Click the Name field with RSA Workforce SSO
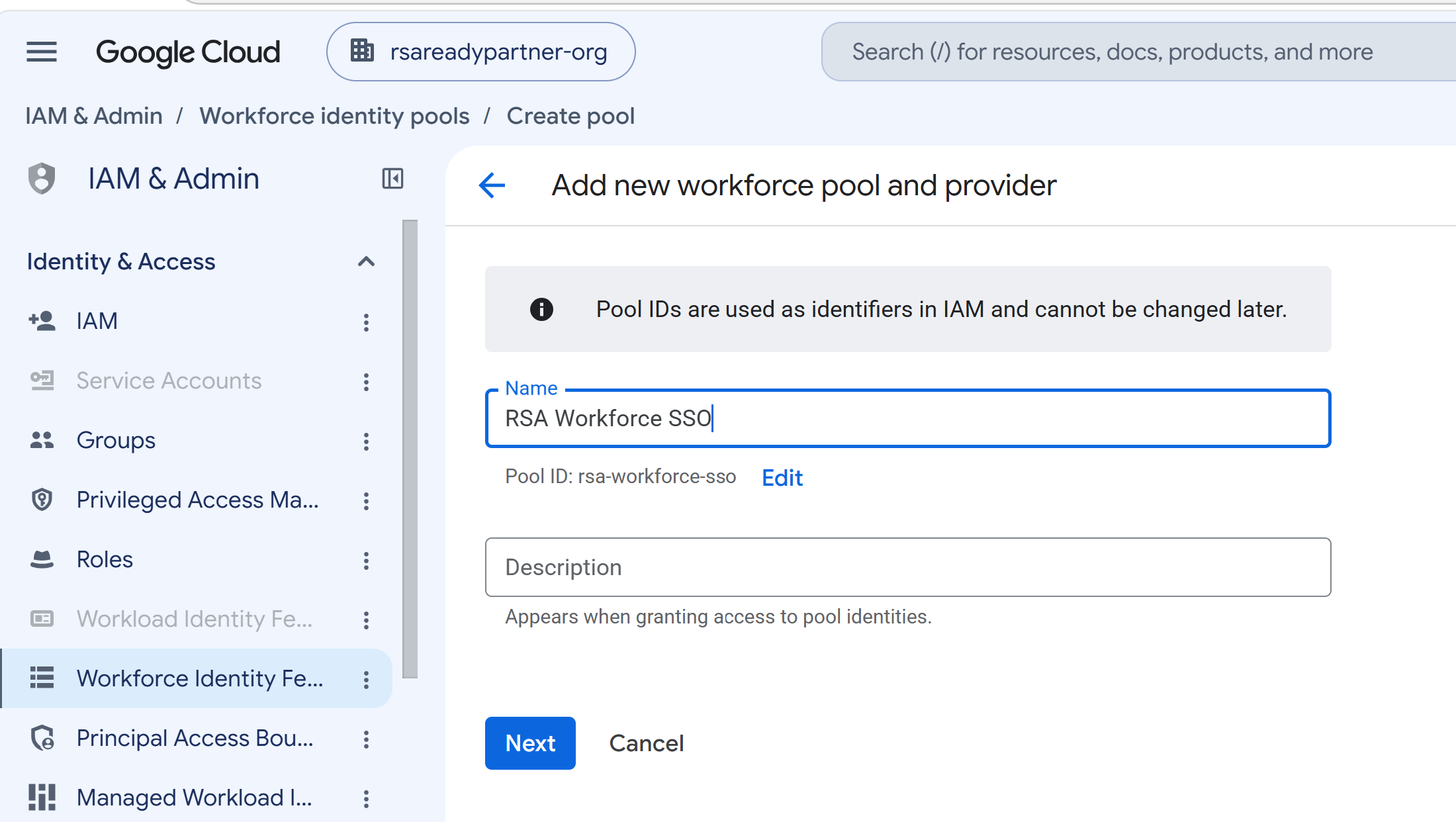Image resolution: width=1456 pixels, height=822 pixels. (908, 418)
